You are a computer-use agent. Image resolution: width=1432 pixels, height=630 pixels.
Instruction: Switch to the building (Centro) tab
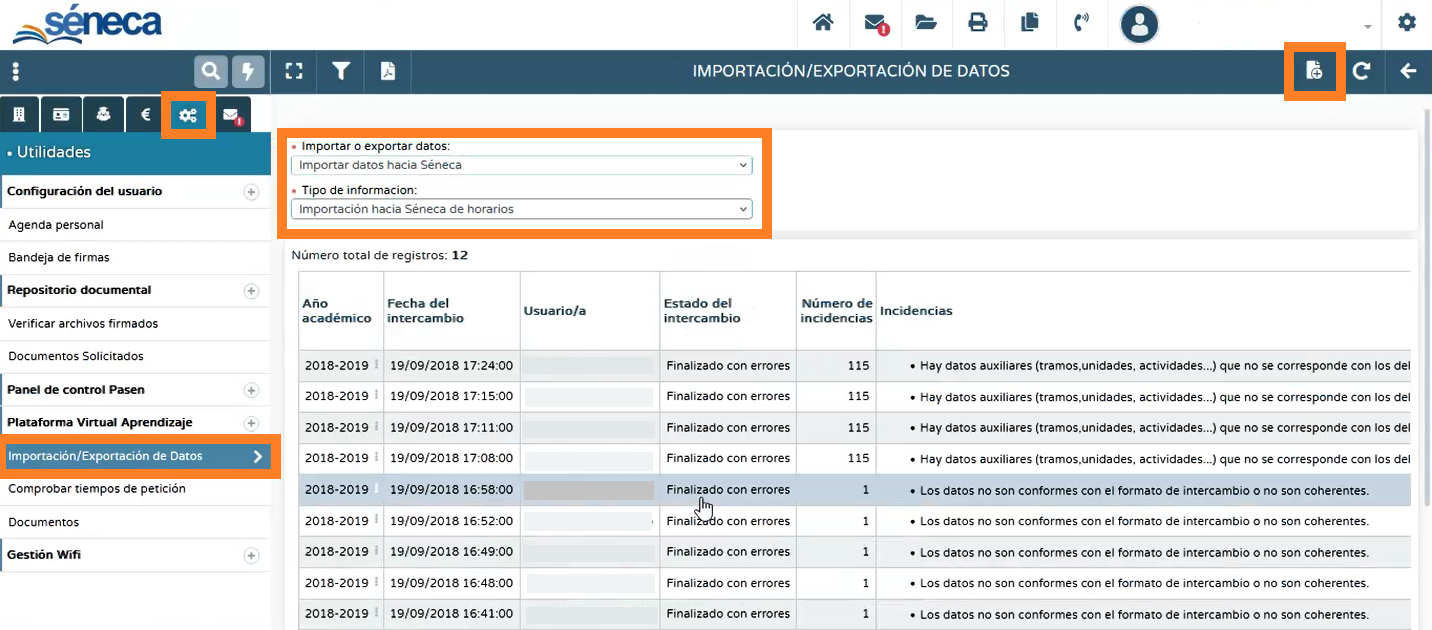[19, 115]
